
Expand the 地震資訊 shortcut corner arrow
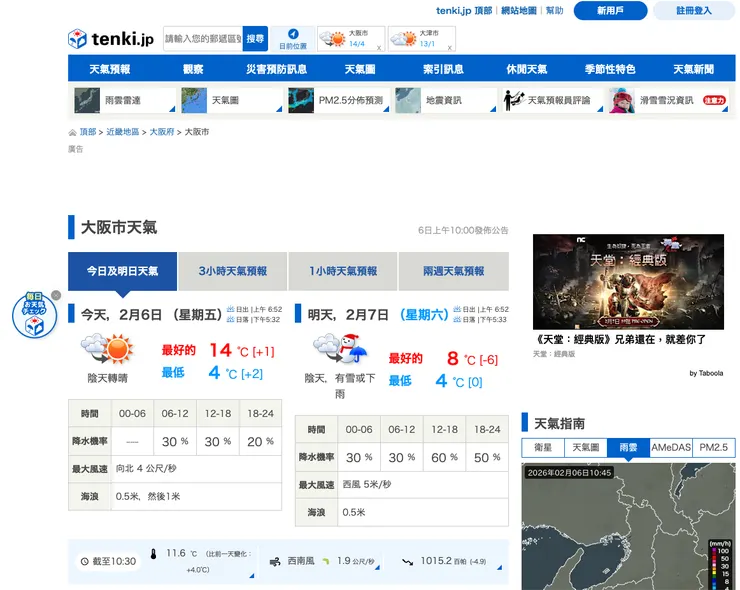(x=493, y=109)
